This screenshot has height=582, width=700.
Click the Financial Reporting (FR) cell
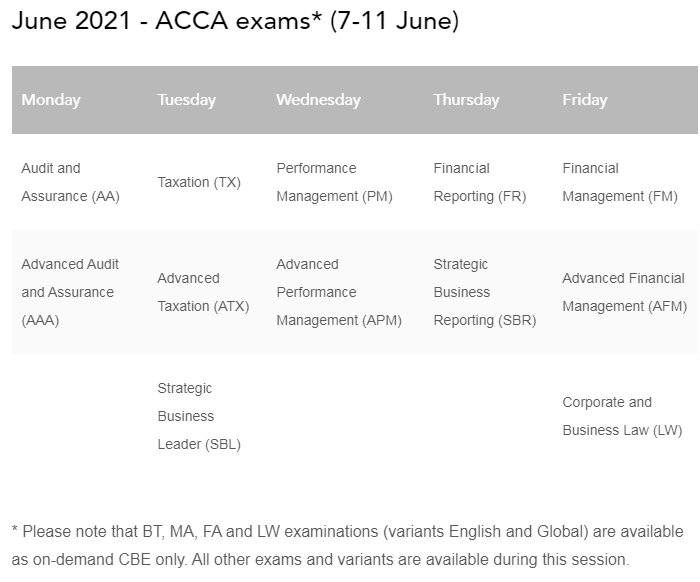point(480,182)
